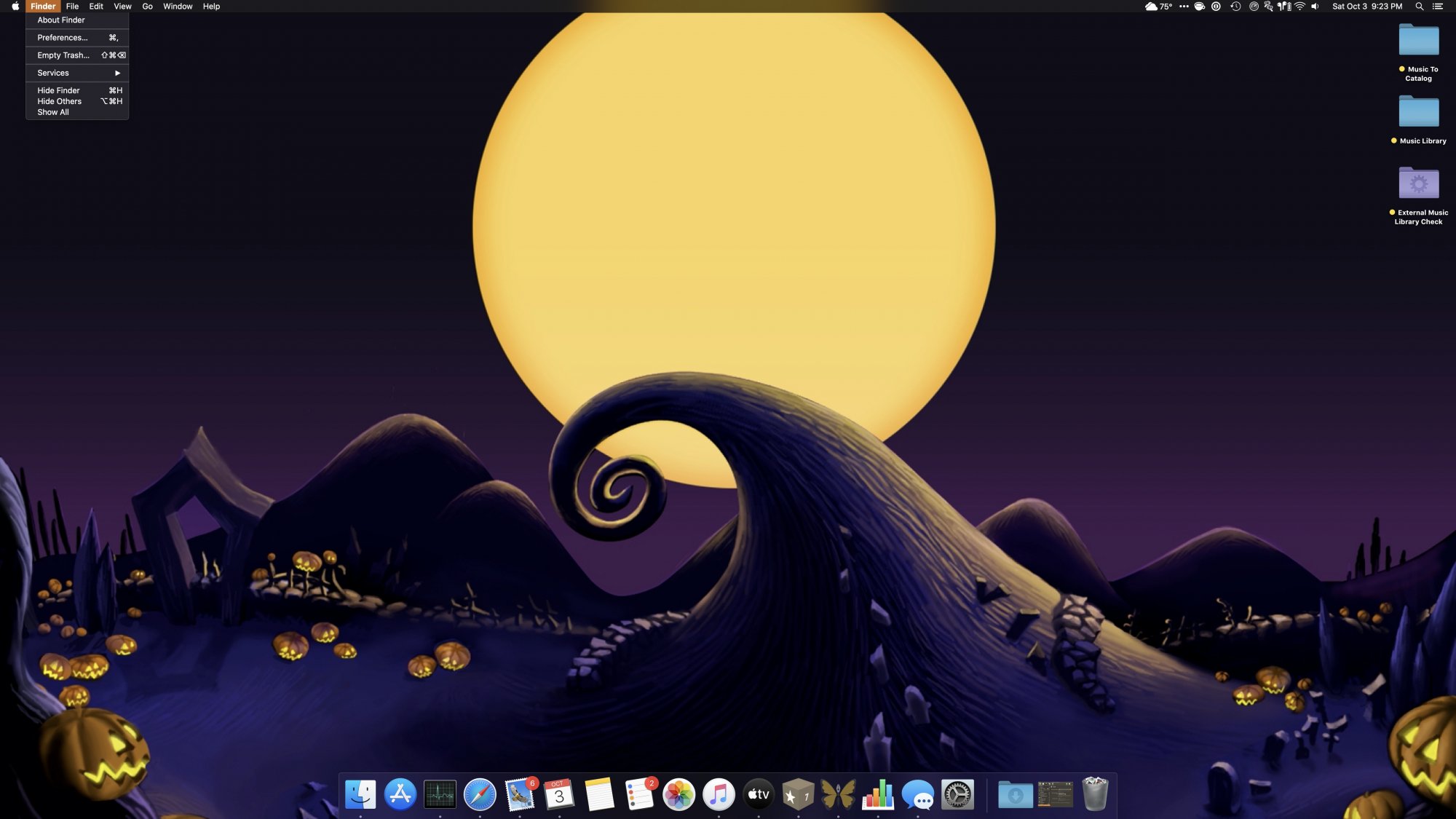The height and width of the screenshot is (819, 1456).
Task: Open the weather 75° menu bar item
Action: click(x=1158, y=7)
